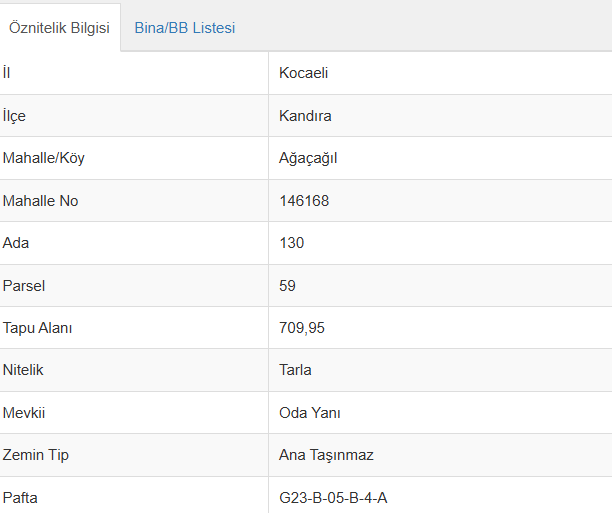Click the Mevkii value Oda Yanı
Viewport: 612px width, 513px height.
click(310, 413)
